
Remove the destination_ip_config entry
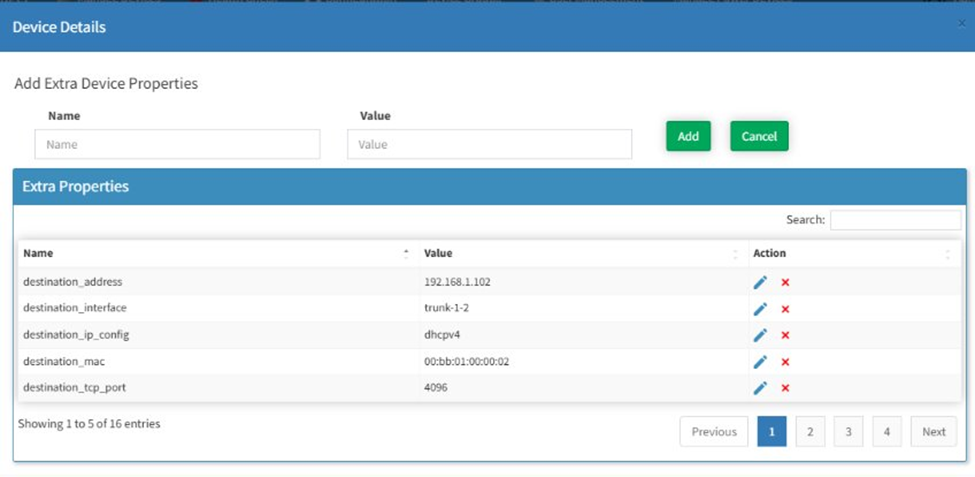785,336
